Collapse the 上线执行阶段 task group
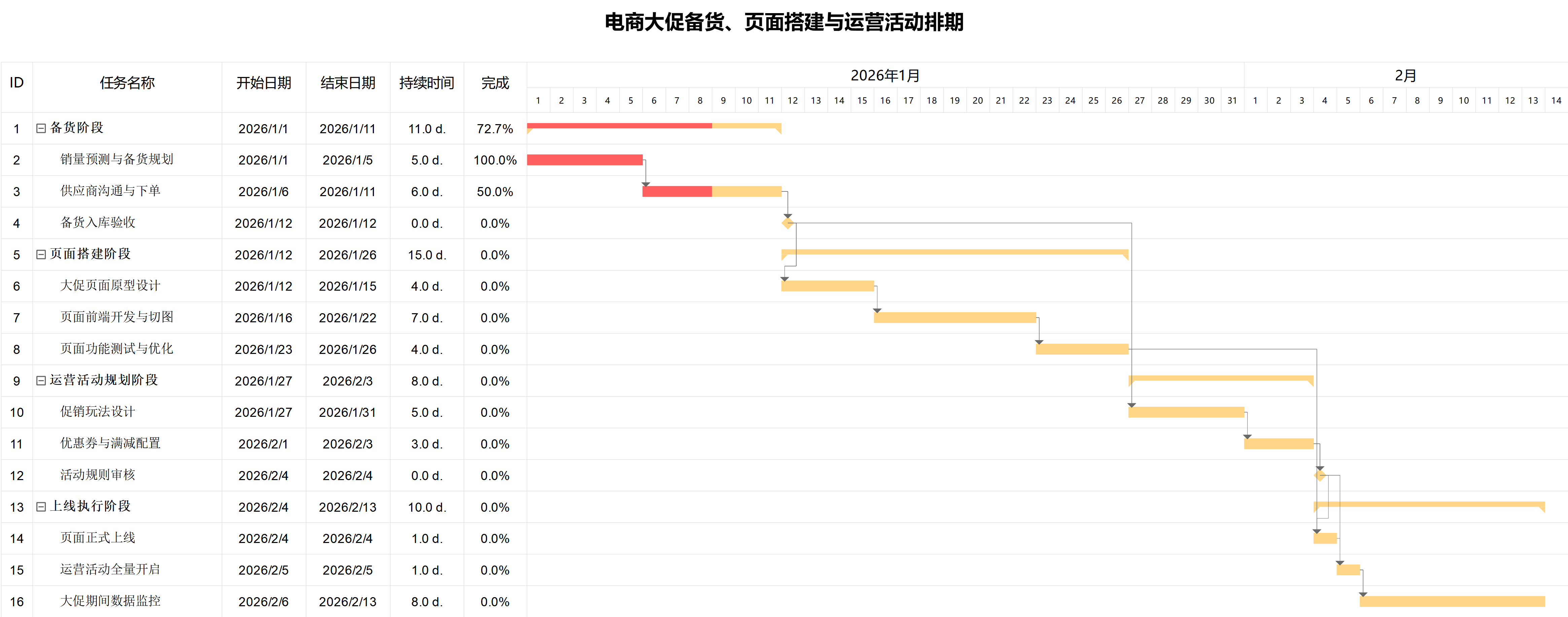Image resolution: width=1568 pixels, height=617 pixels. tap(41, 506)
